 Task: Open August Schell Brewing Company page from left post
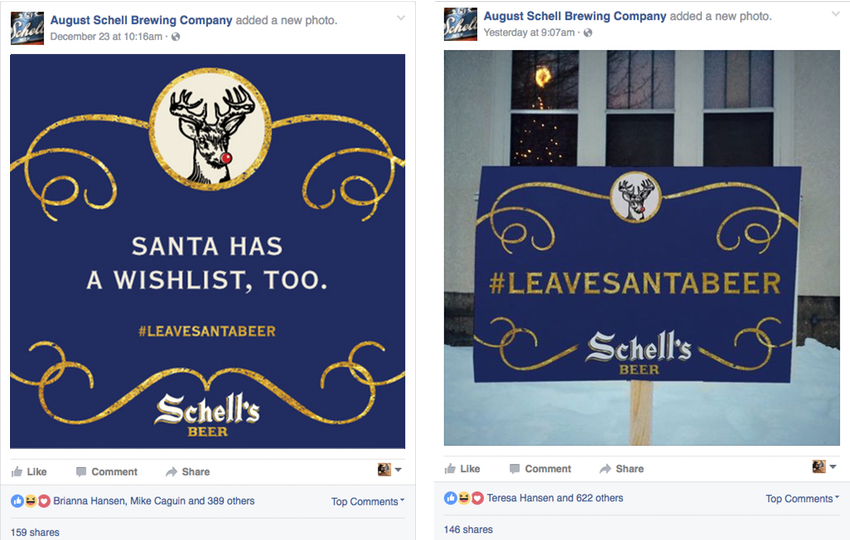(141, 20)
